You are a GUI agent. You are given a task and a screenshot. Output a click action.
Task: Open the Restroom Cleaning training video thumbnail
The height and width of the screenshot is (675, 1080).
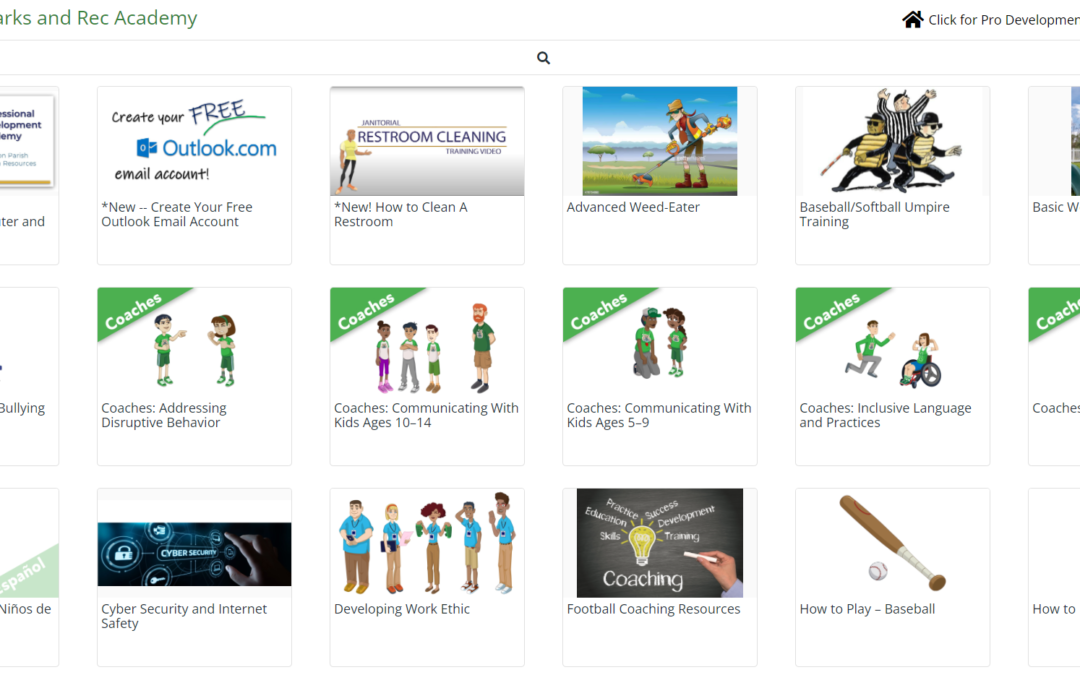(427, 141)
